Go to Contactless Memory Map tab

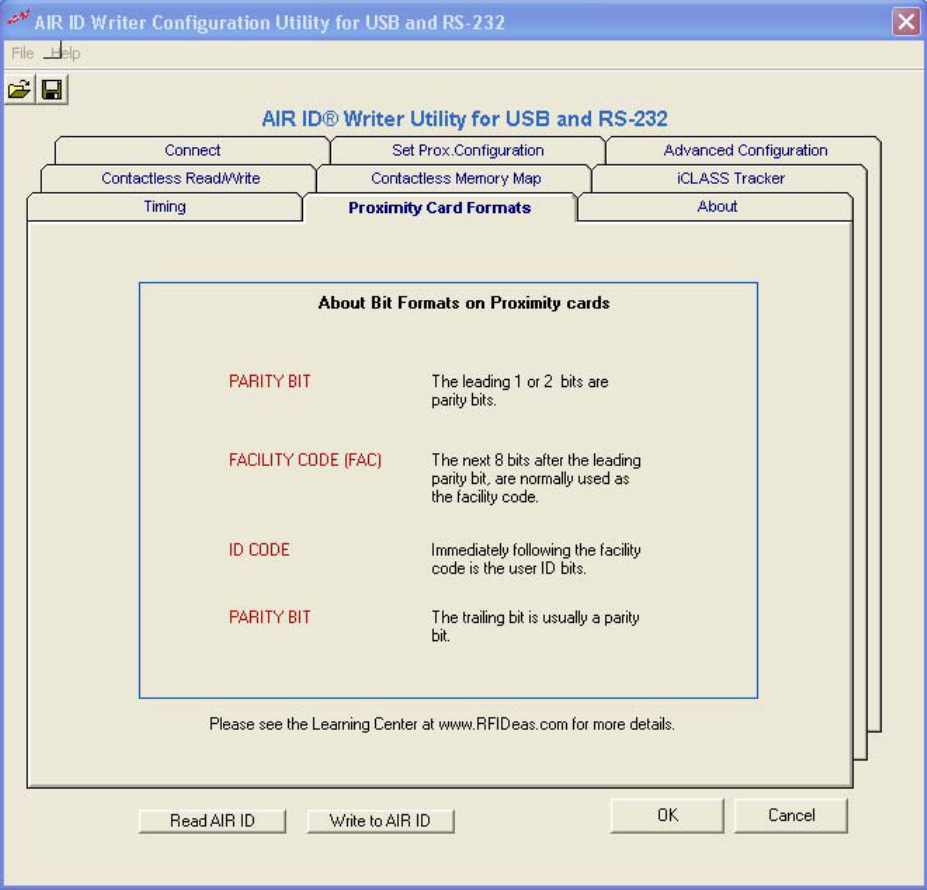[x=456, y=178]
